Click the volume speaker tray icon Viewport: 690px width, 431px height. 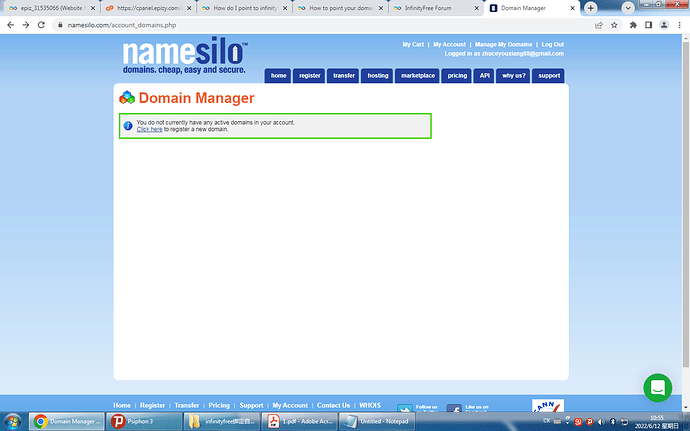(601, 422)
